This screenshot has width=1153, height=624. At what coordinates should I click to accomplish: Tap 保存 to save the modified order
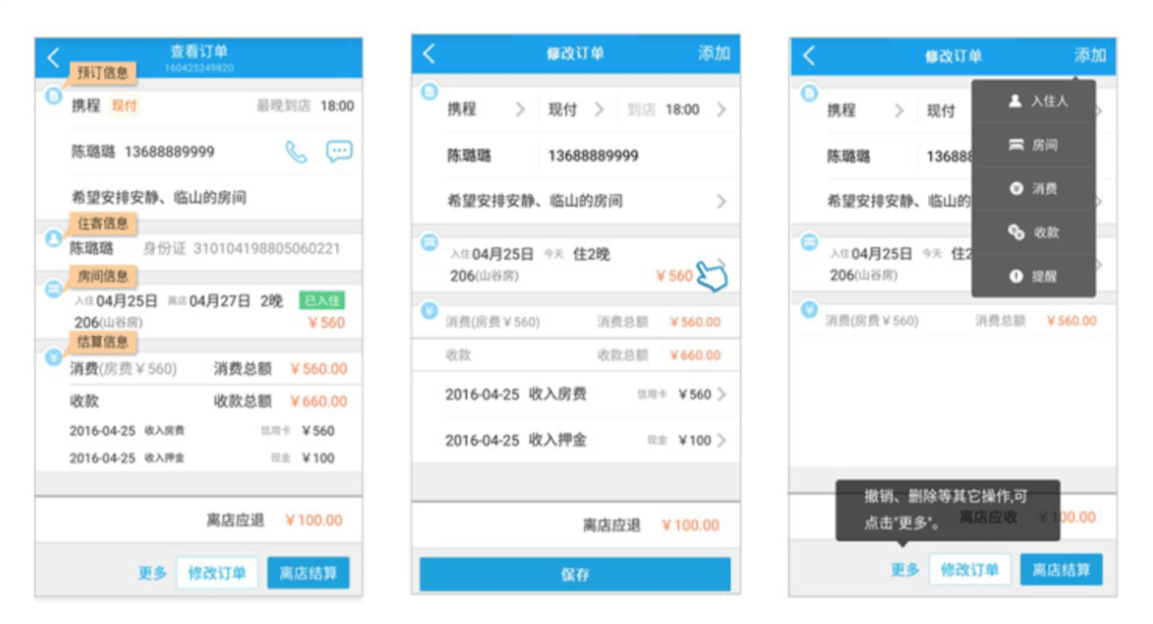tap(577, 574)
